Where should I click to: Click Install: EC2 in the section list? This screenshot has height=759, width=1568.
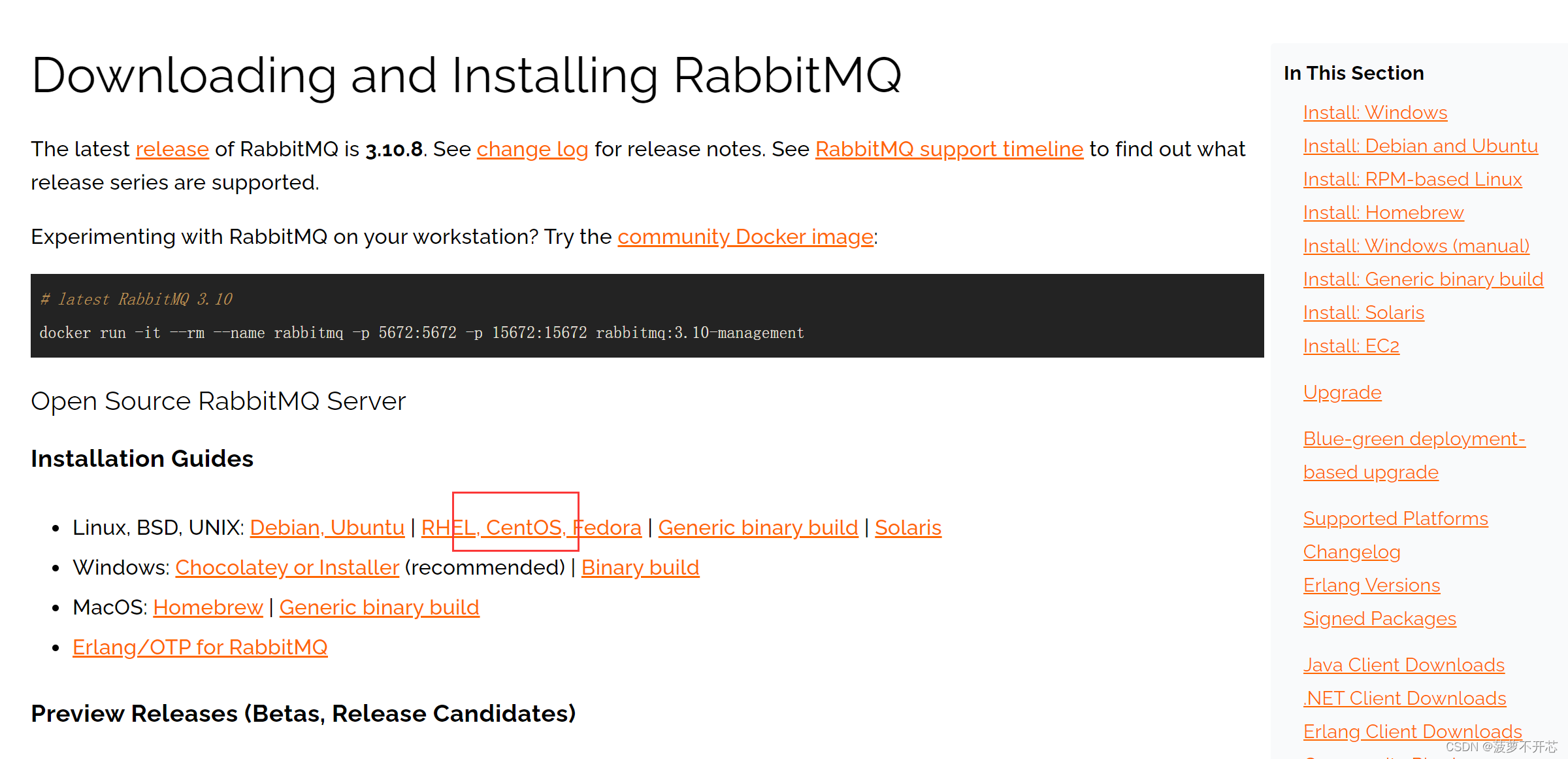point(1351,346)
